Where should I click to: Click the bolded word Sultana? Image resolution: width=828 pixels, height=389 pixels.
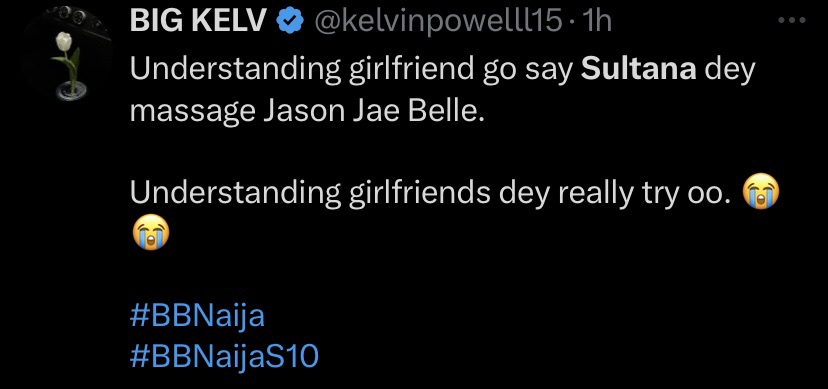[638, 71]
